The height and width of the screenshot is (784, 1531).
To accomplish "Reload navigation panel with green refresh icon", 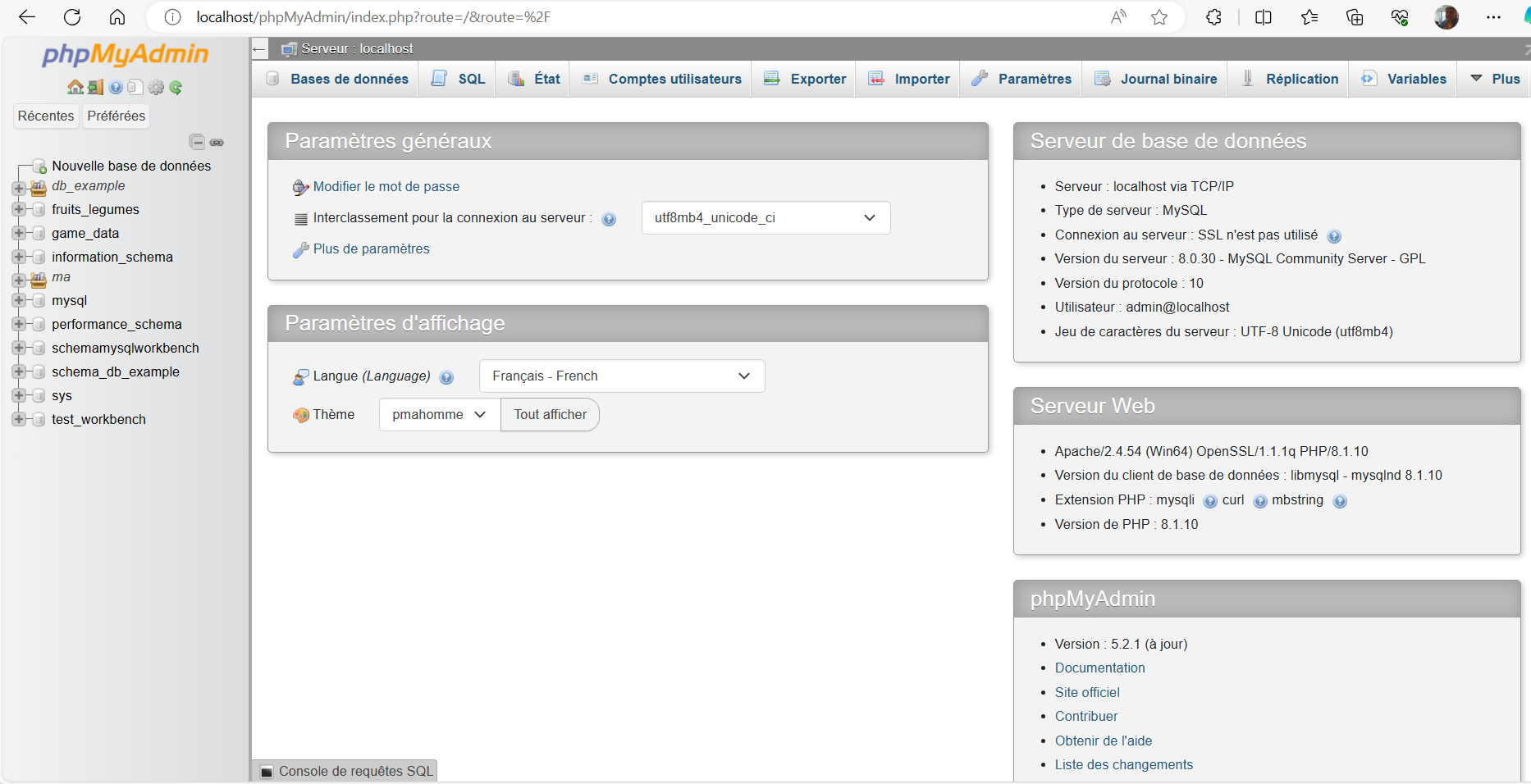I will pos(176,87).
